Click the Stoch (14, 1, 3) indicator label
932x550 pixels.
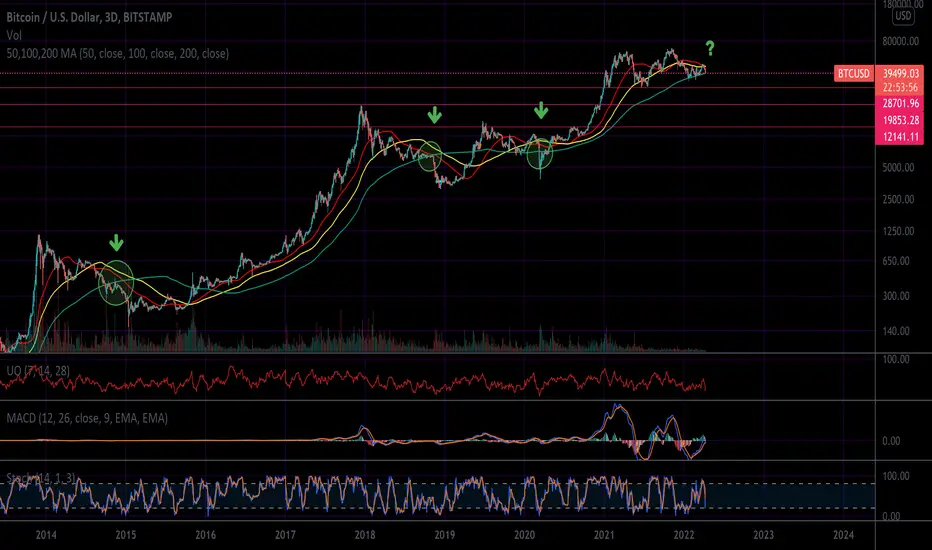click(x=41, y=478)
